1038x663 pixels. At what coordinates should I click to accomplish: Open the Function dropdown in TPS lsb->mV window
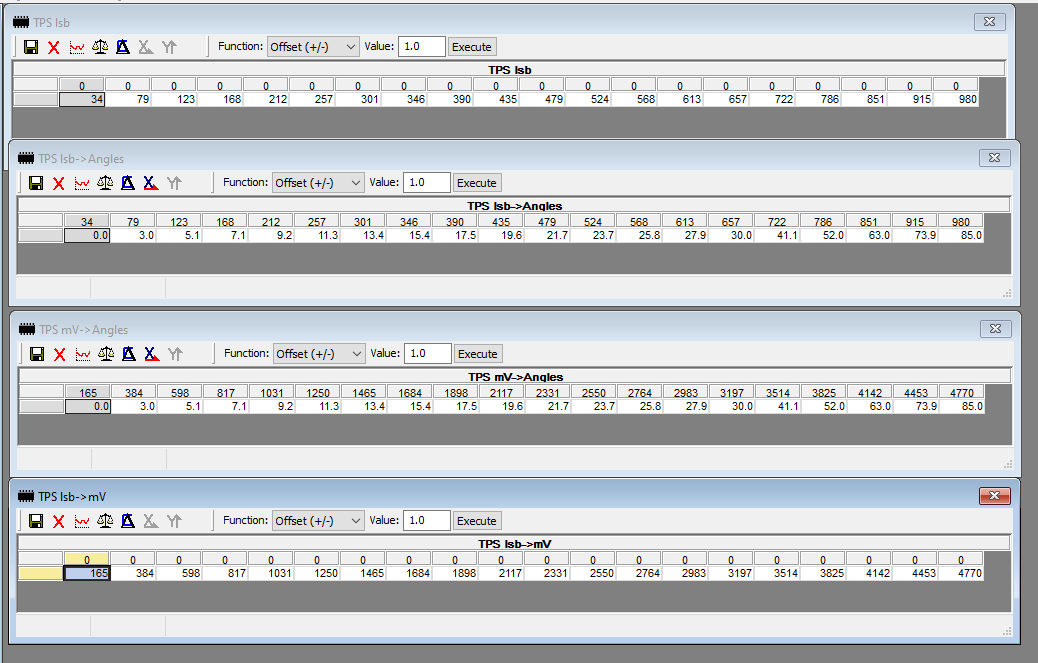319,521
